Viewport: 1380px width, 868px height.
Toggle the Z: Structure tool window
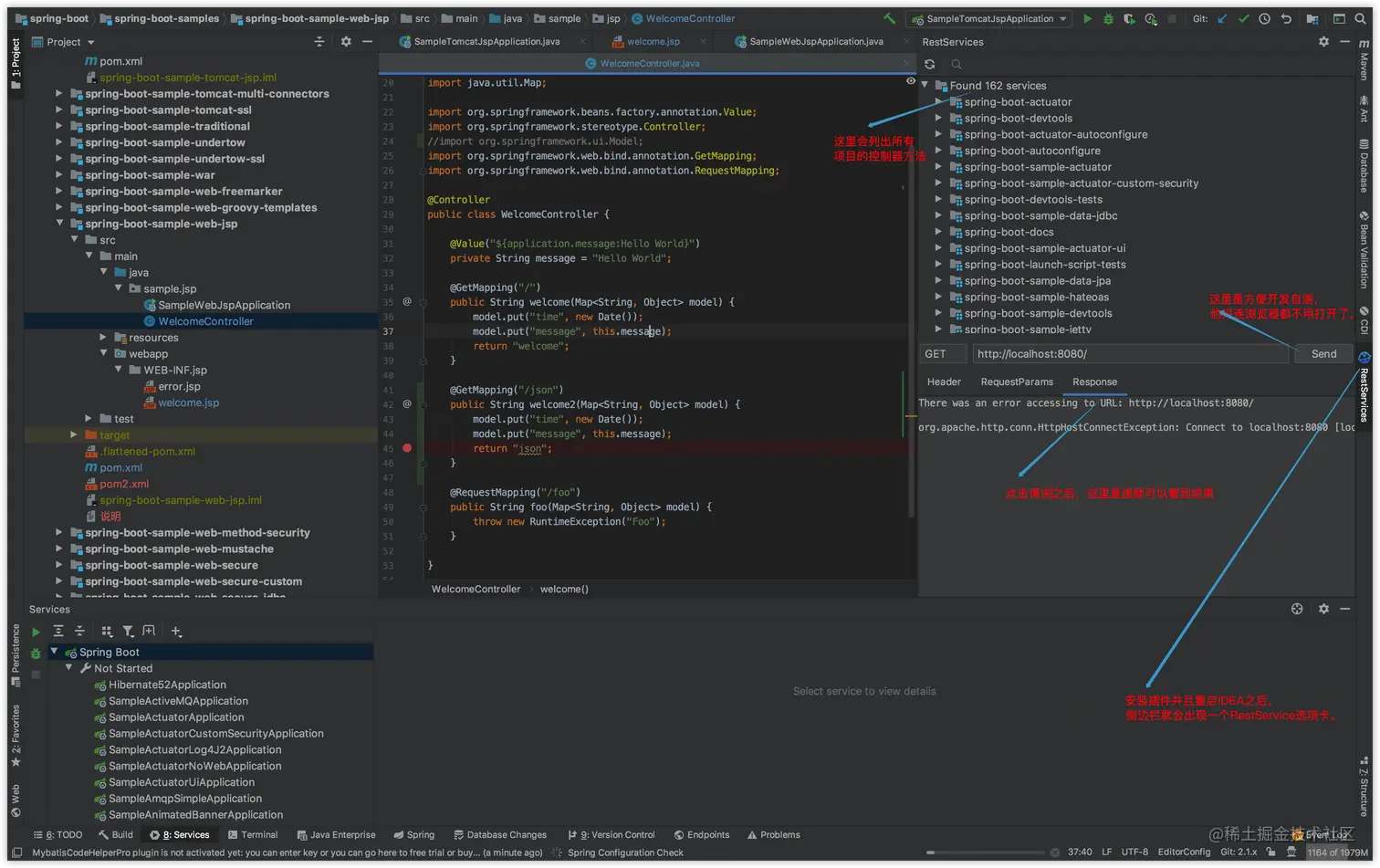(1364, 786)
